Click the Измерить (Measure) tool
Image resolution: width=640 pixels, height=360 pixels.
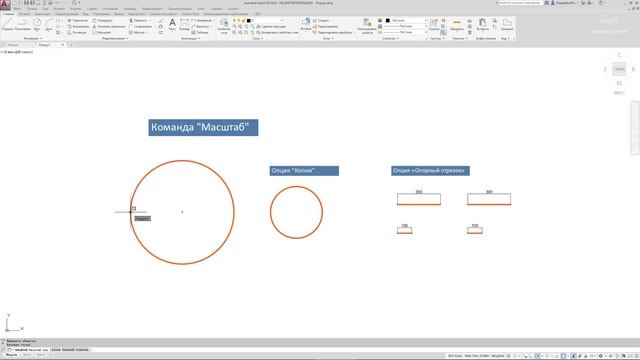457,24
